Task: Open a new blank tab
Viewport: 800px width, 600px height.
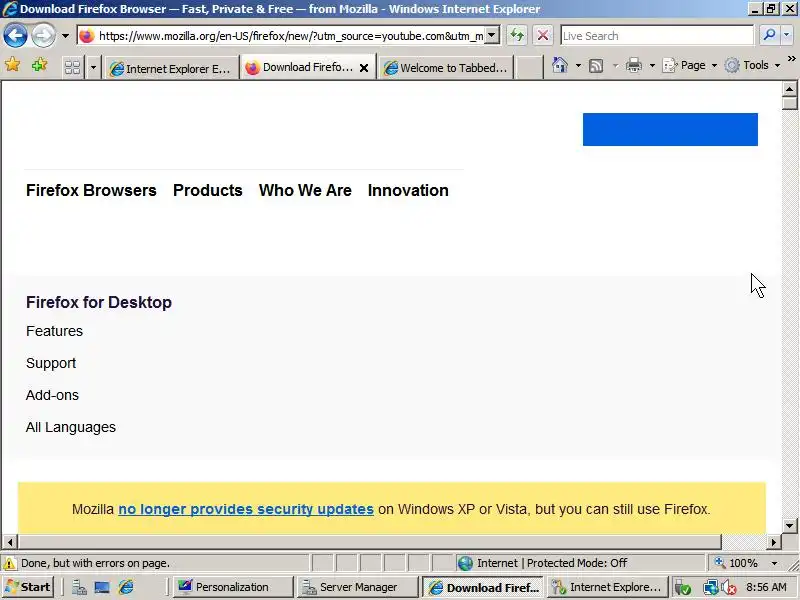Action: [529, 68]
